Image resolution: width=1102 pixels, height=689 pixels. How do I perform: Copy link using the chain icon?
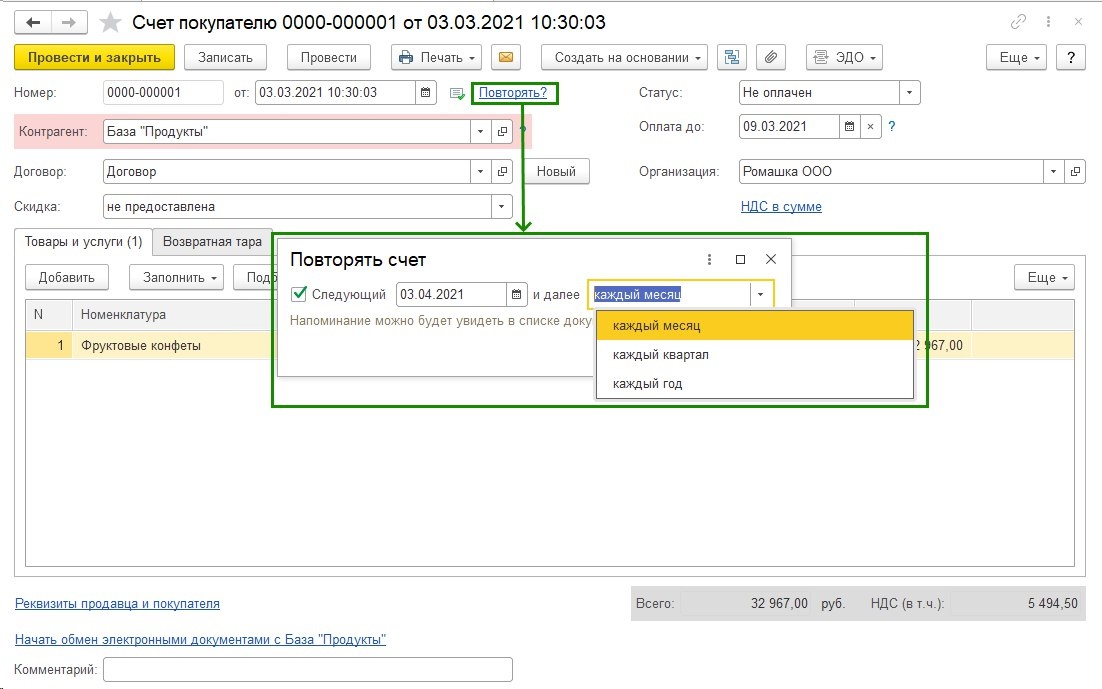tap(1018, 22)
